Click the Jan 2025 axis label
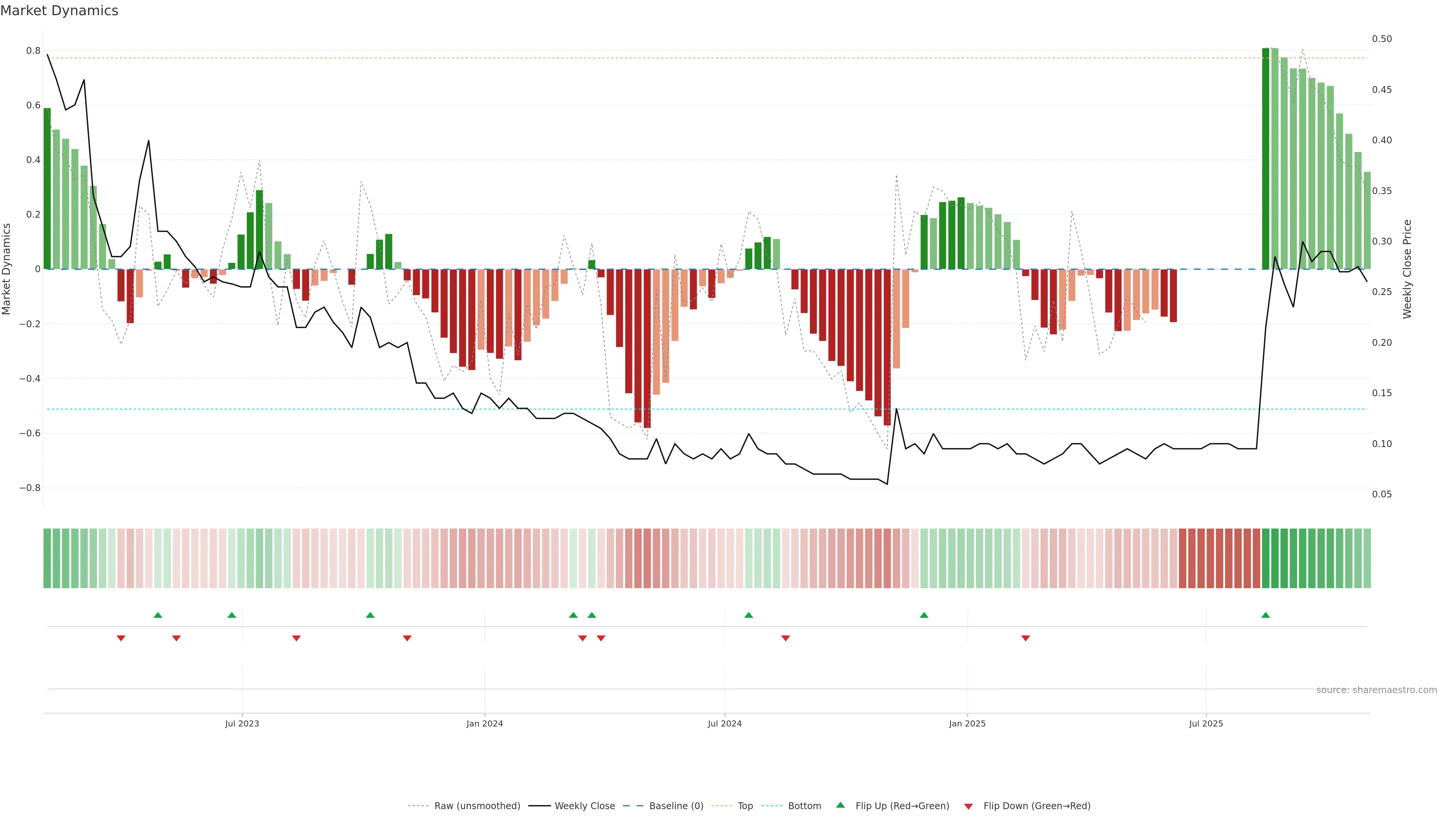The height and width of the screenshot is (819, 1456). (x=967, y=723)
